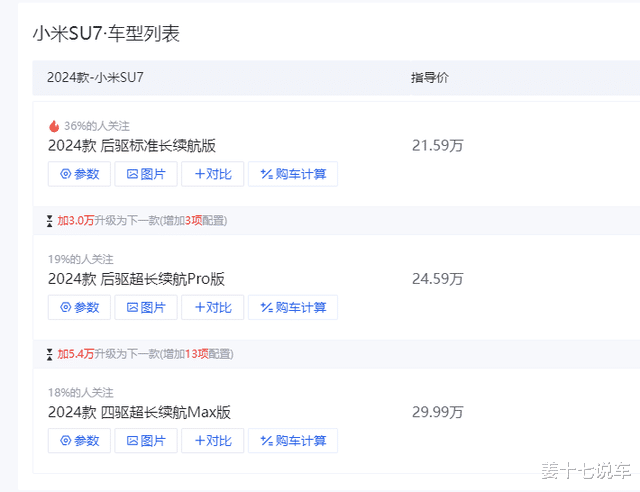Add 后驱标准长续航版 to 对比
The height and width of the screenshot is (492, 640).
(x=213, y=174)
